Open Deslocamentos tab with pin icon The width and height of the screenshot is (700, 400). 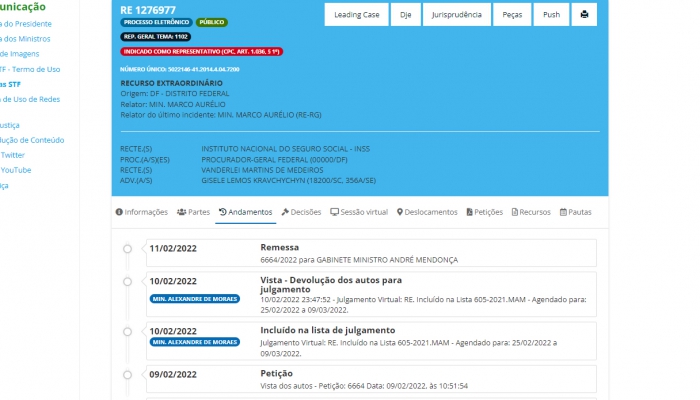point(427,212)
